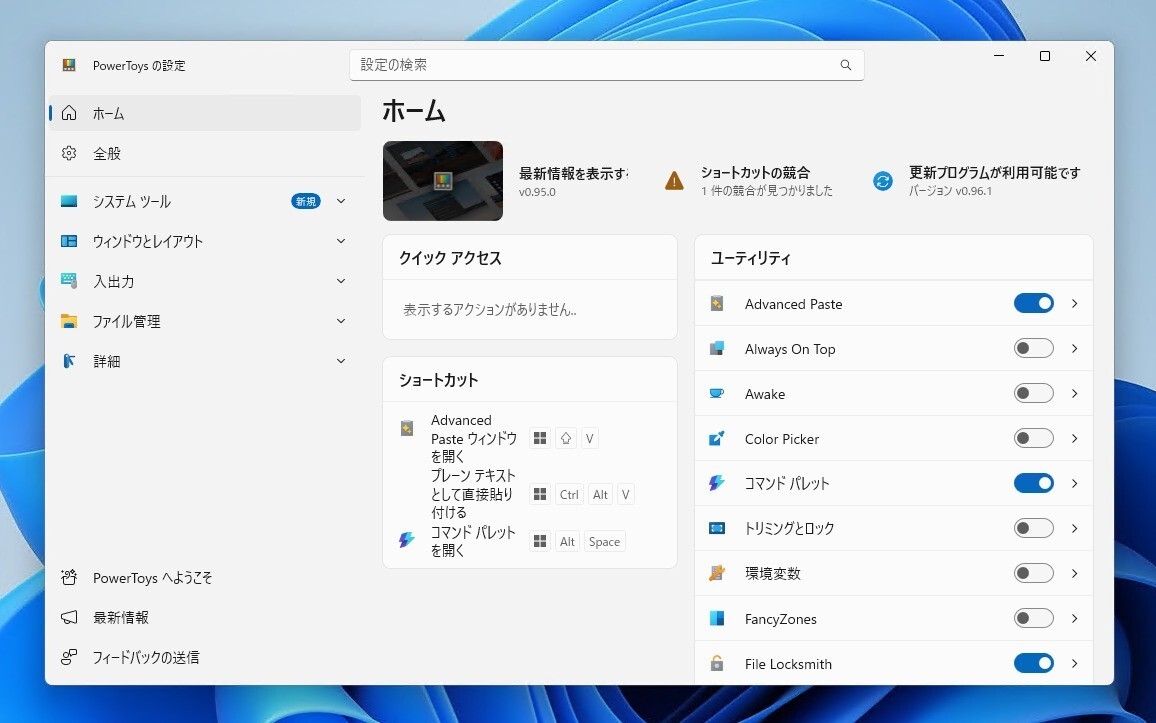
Task: Click the update available refresh icon
Action: tap(882, 181)
